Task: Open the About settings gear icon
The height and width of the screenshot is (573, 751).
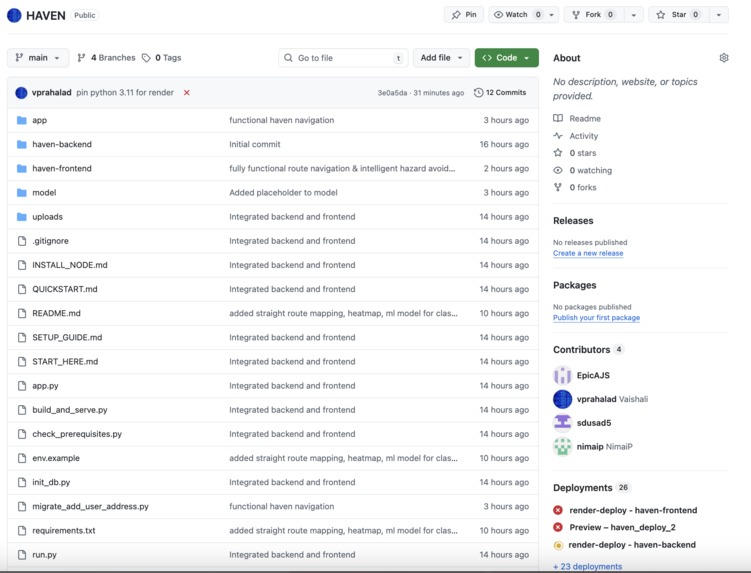Action: [x=724, y=58]
